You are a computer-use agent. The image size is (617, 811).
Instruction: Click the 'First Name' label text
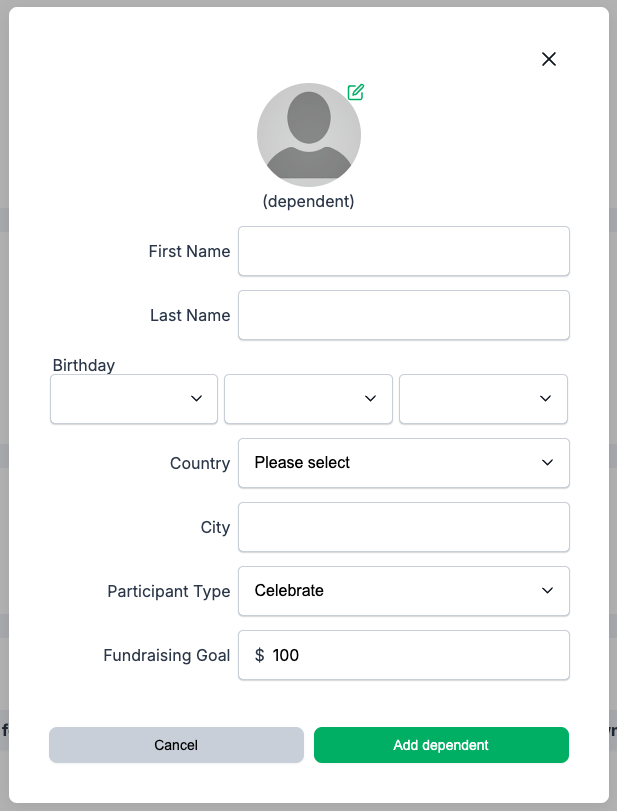click(x=189, y=251)
